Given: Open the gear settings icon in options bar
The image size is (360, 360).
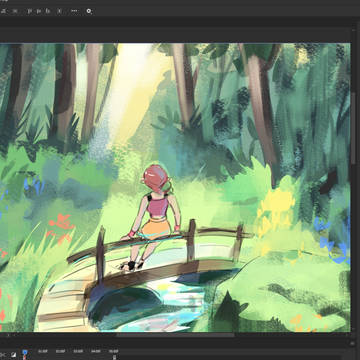Looking at the screenshot, I should point(89,11).
